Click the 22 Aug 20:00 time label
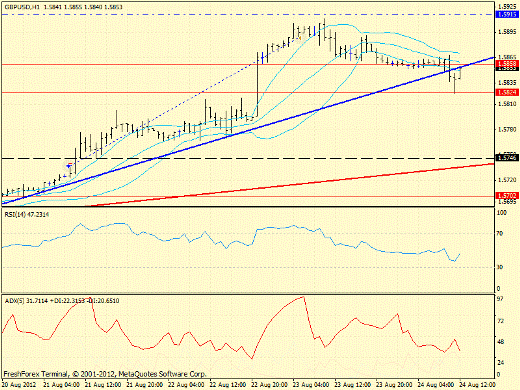Viewport: 520px width, 390px height. [270, 385]
